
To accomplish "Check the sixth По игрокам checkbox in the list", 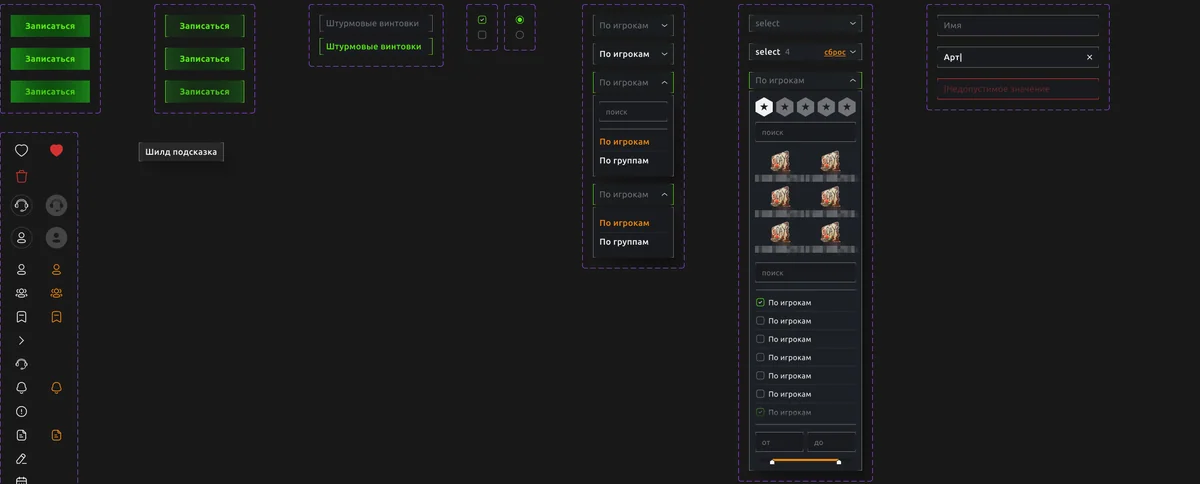I will point(760,394).
